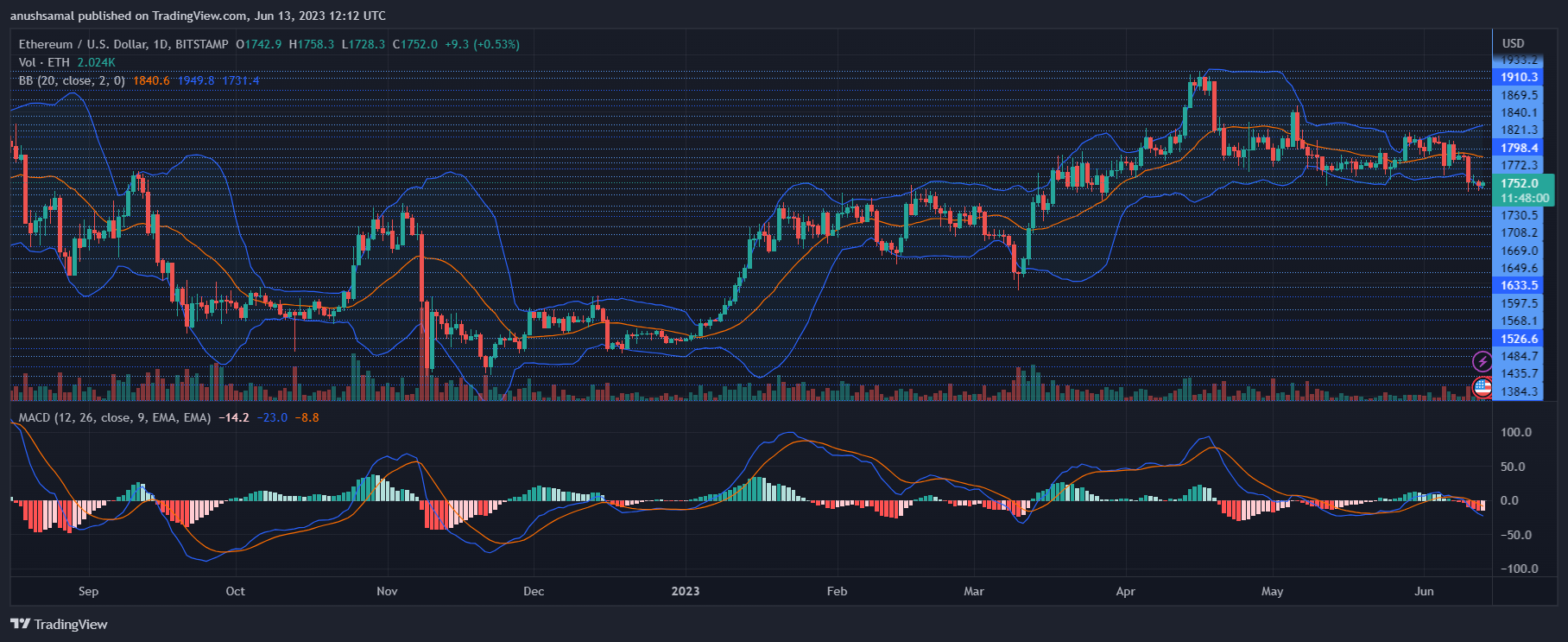Select the BB (20, close, 2, 0) legend

[72, 80]
